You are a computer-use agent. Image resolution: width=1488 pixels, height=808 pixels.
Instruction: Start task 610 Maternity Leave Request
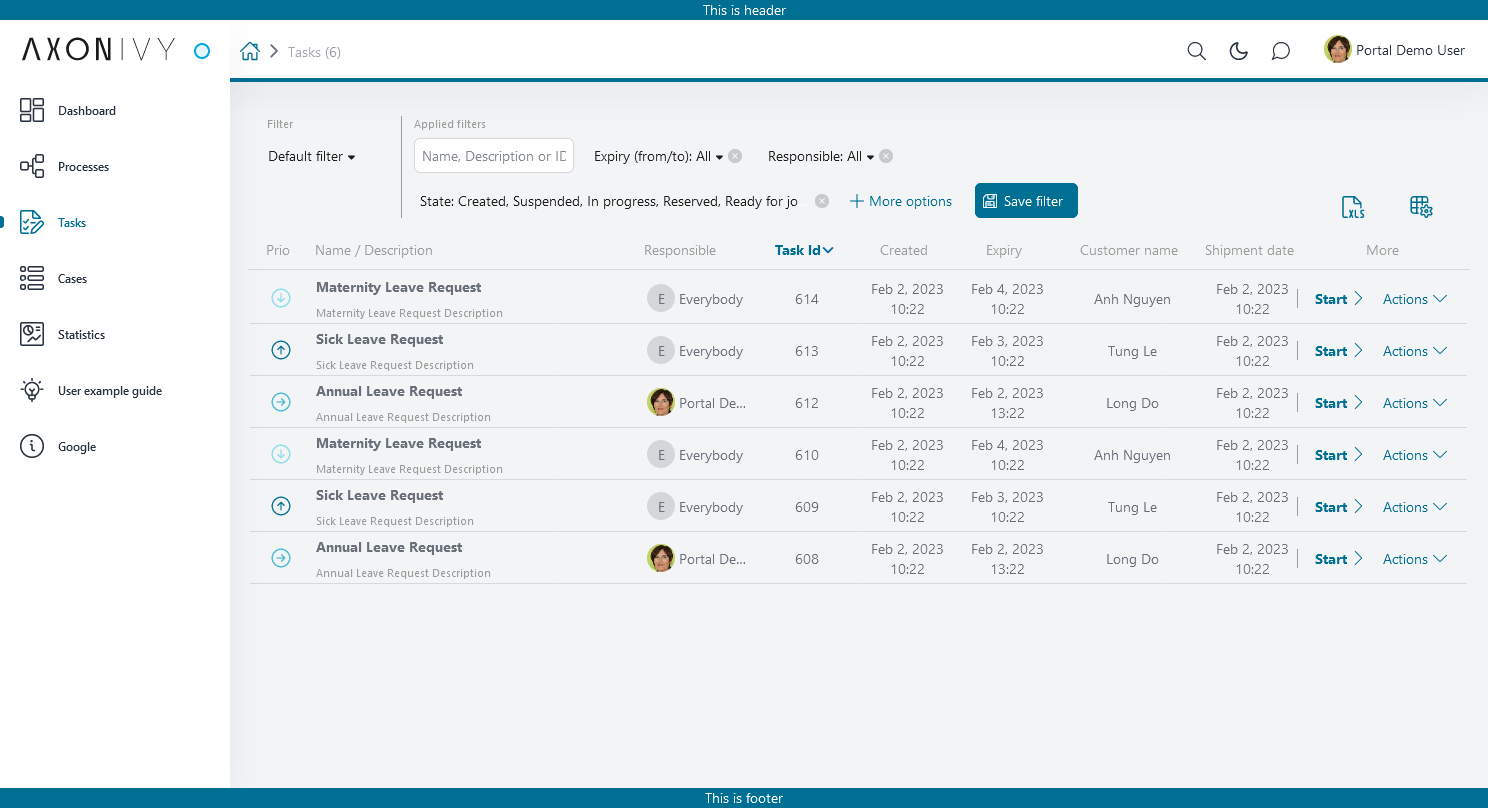coord(1338,455)
